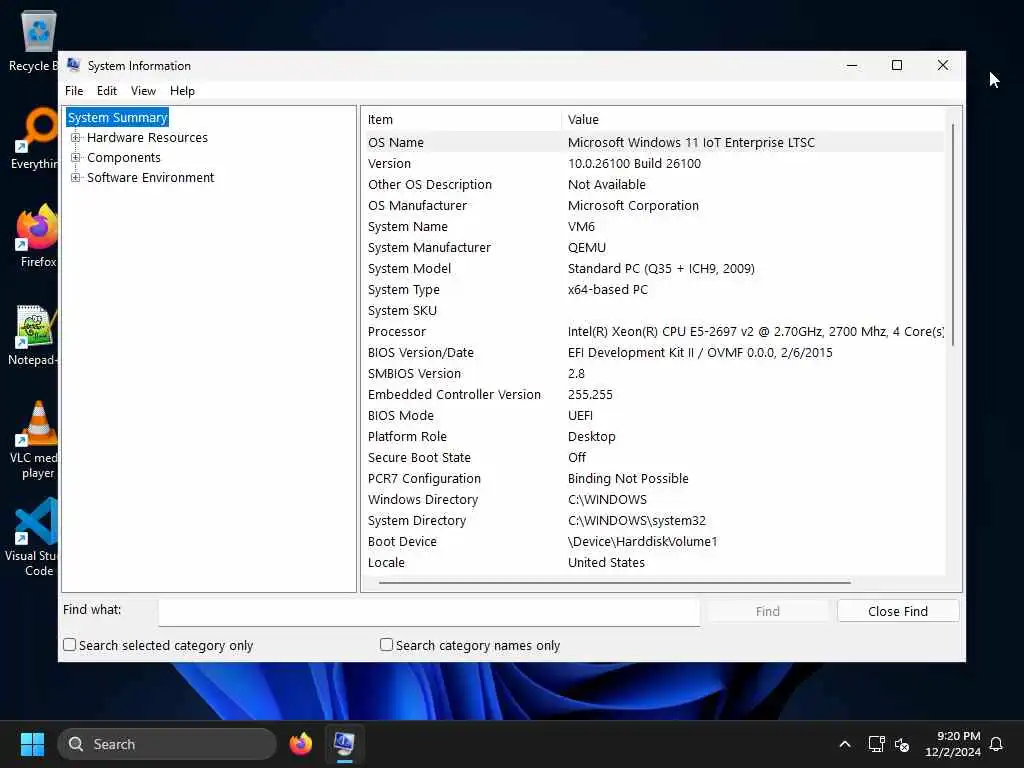The image size is (1024, 768).
Task: Select the PCR7 Configuration row
Action: (654, 479)
